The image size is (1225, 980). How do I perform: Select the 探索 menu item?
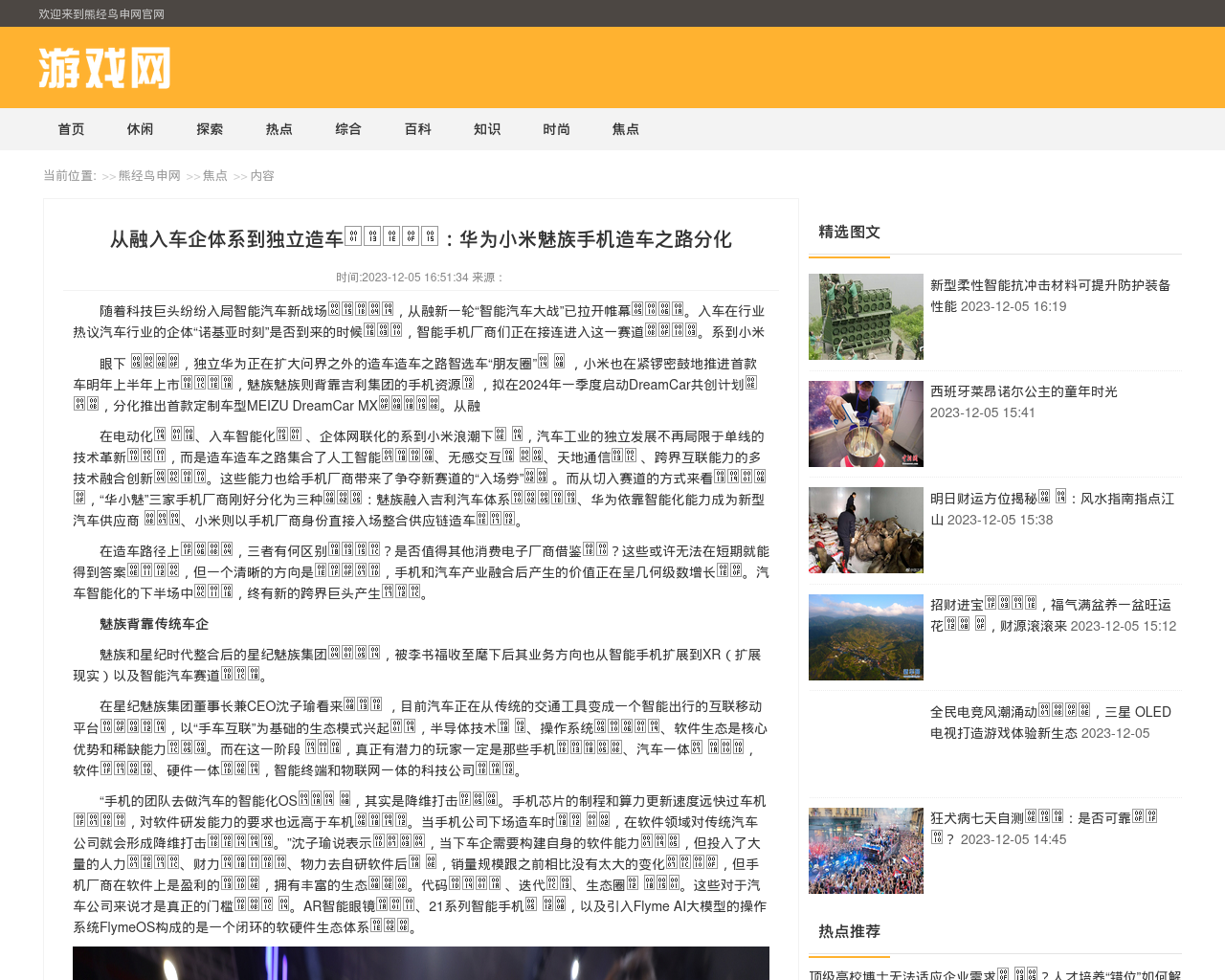[x=210, y=129]
